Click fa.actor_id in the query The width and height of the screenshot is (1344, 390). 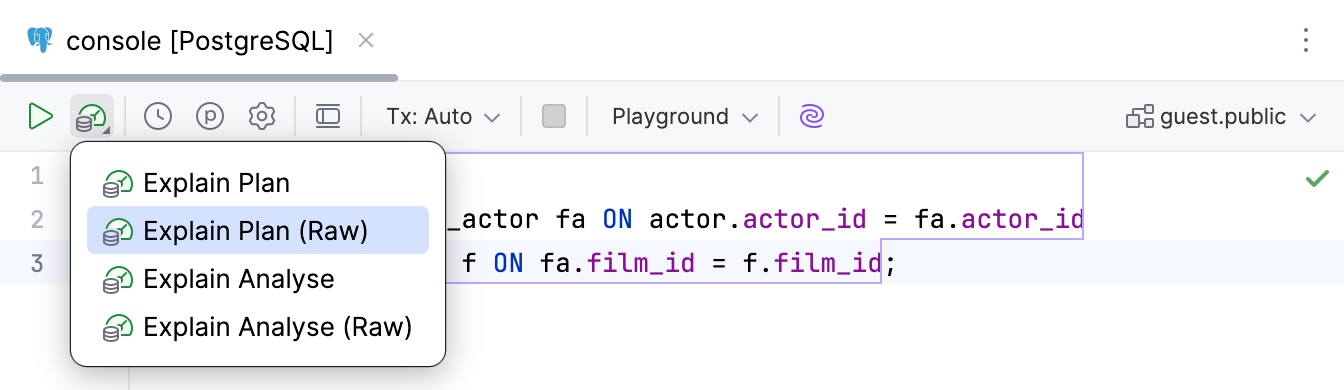[999, 219]
